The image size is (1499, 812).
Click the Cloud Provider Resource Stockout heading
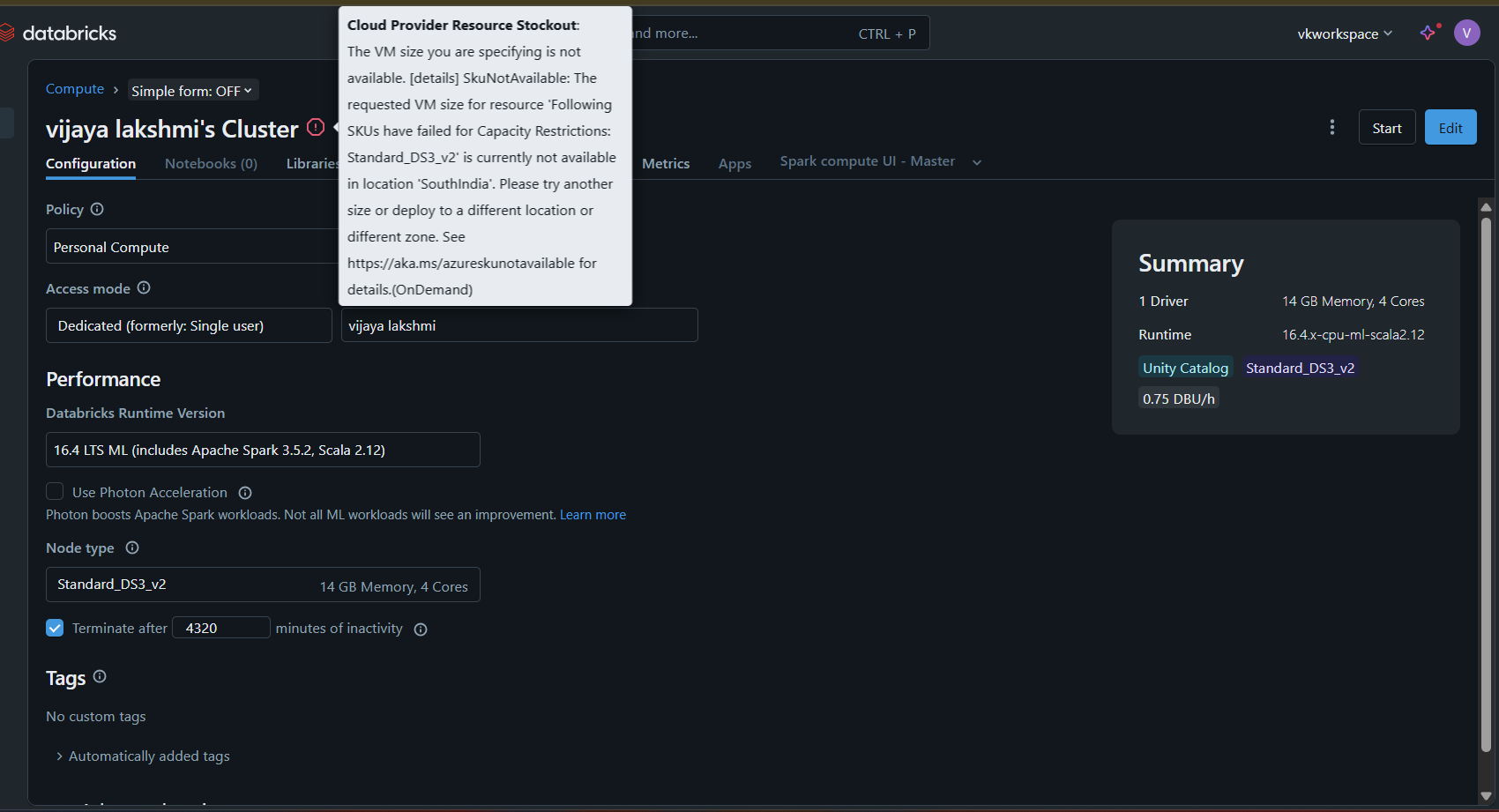tap(462, 26)
